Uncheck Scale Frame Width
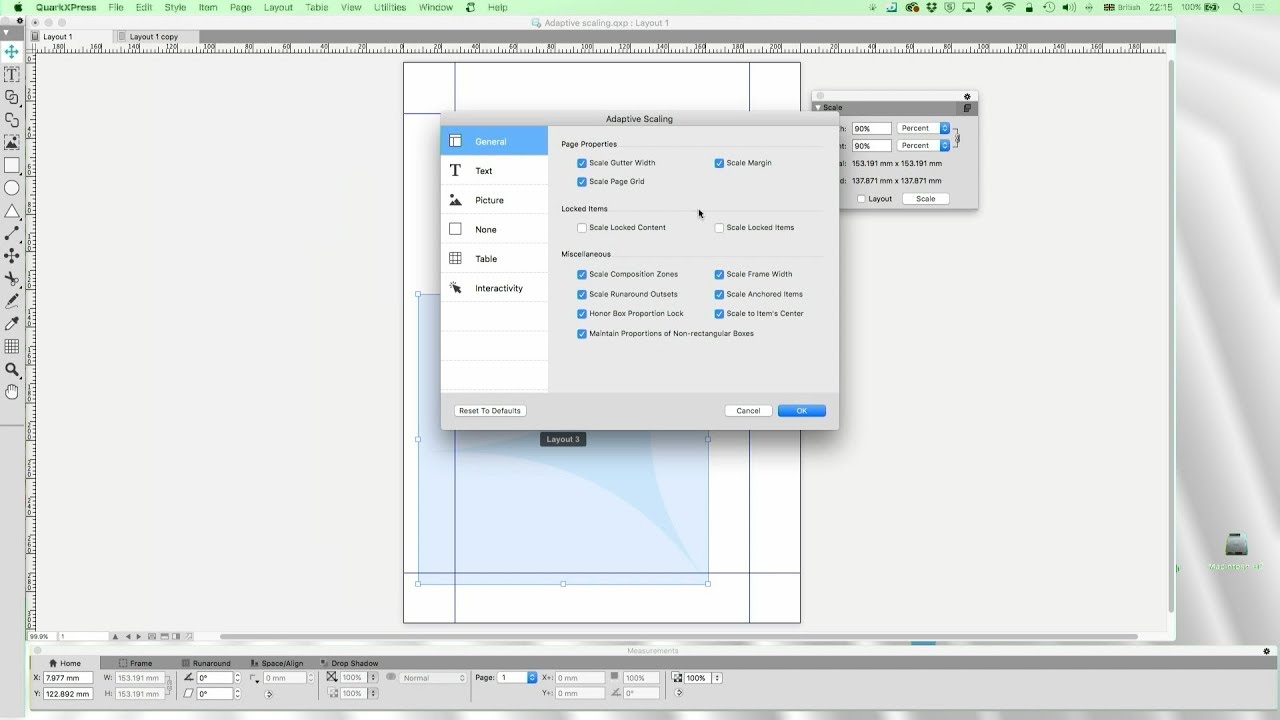The width and height of the screenshot is (1280, 720). point(719,274)
